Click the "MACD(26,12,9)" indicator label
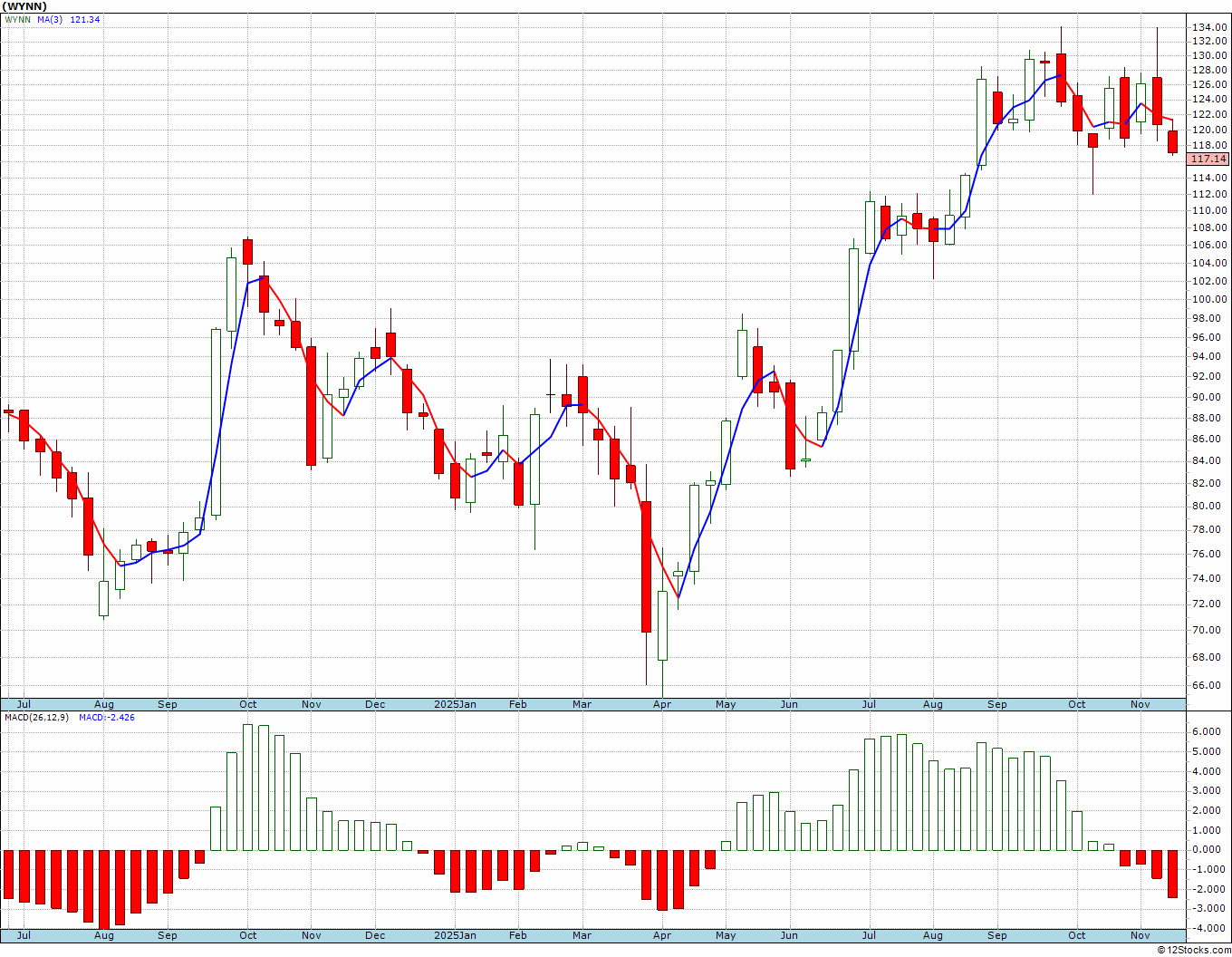The width and height of the screenshot is (1232, 957). click(36, 718)
